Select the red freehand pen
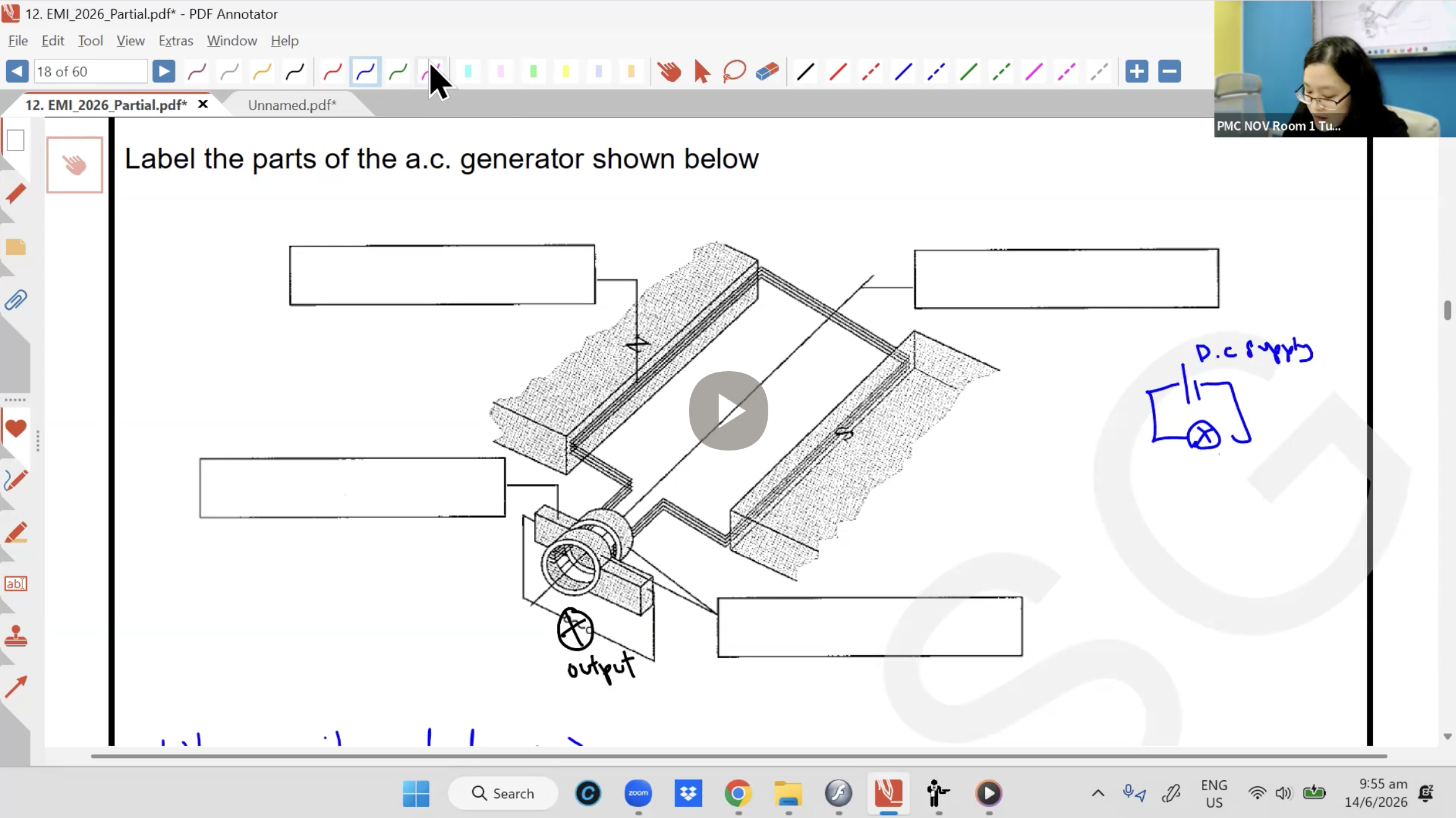The height and width of the screenshot is (818, 1456). (333, 71)
